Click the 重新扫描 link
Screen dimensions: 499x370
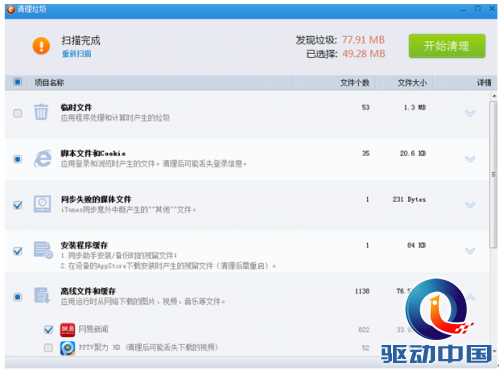click(x=77, y=54)
